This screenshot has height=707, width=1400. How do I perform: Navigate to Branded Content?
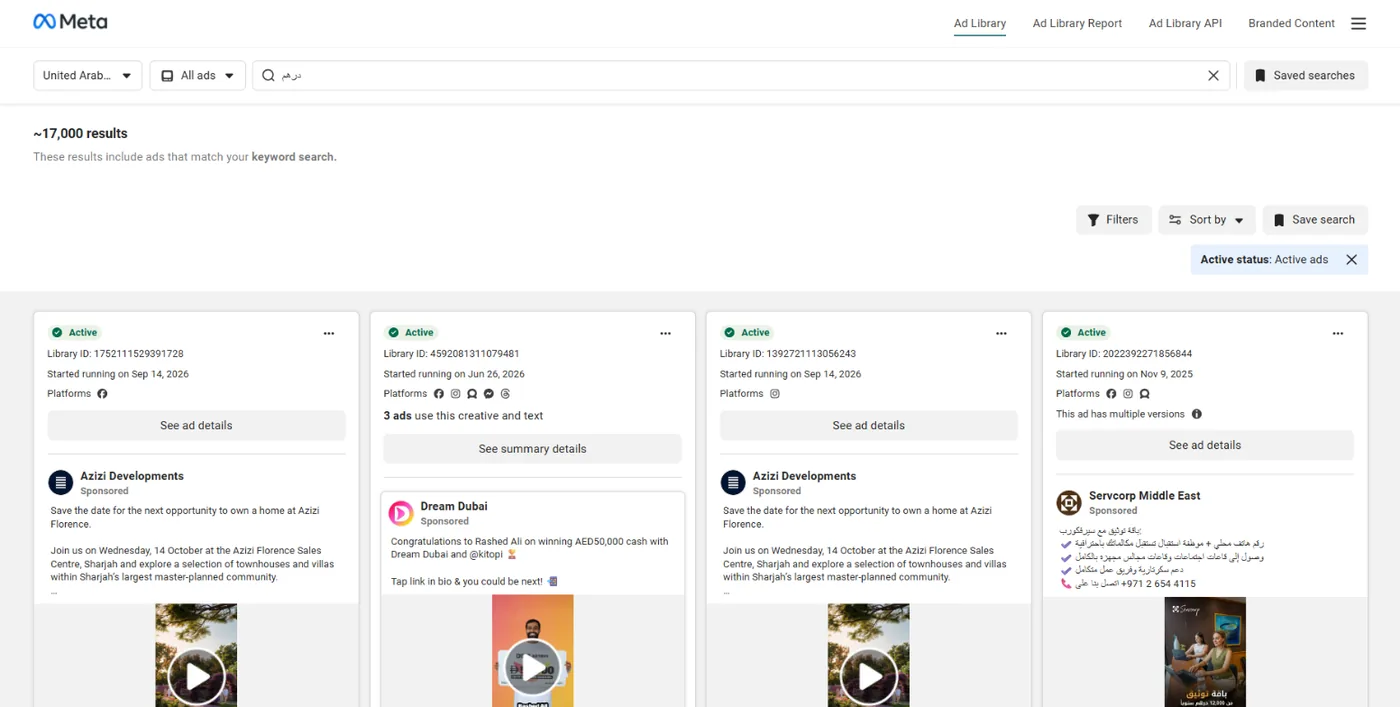(x=1291, y=23)
